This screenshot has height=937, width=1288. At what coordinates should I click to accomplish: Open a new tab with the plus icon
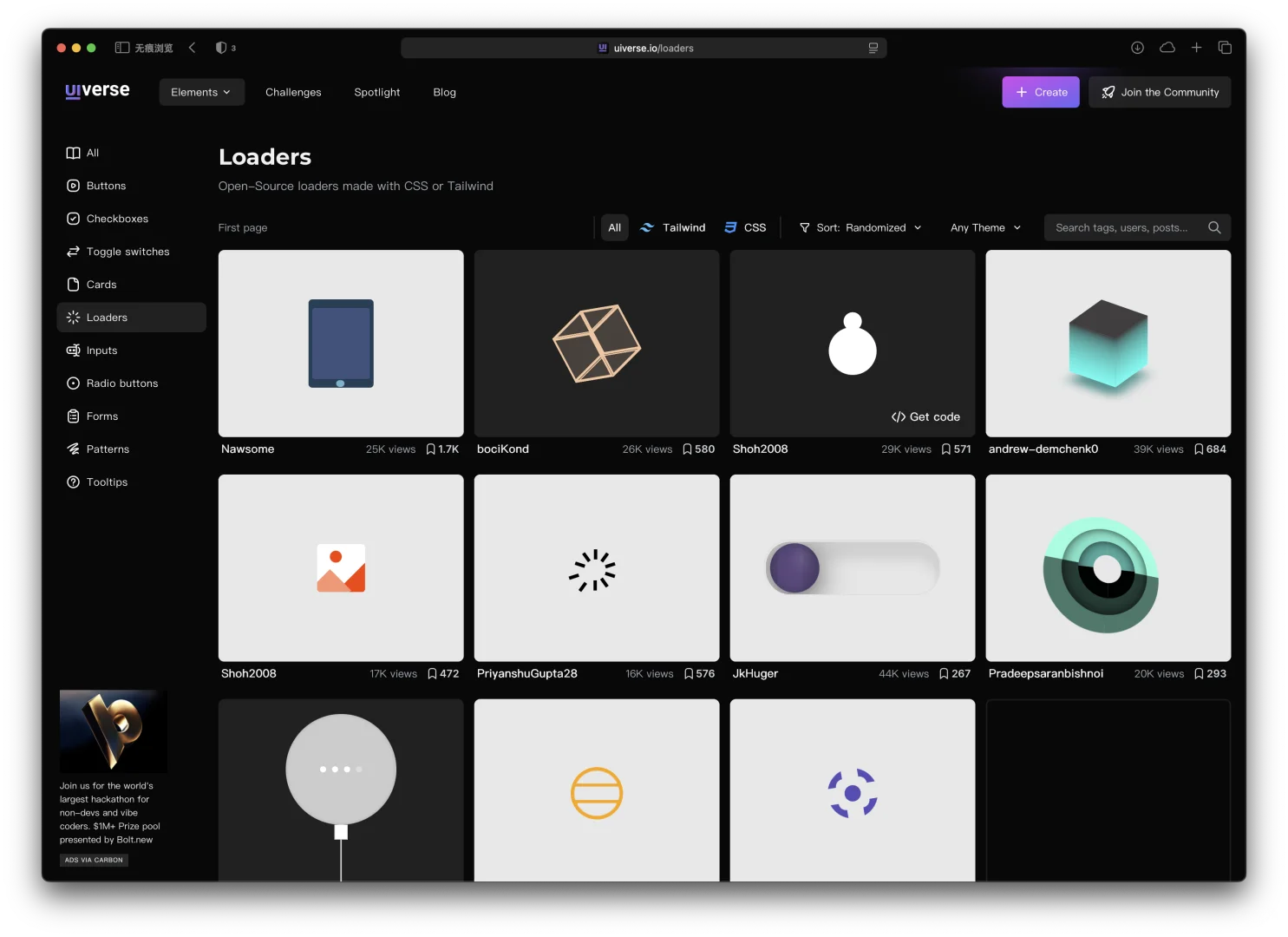tap(1196, 48)
